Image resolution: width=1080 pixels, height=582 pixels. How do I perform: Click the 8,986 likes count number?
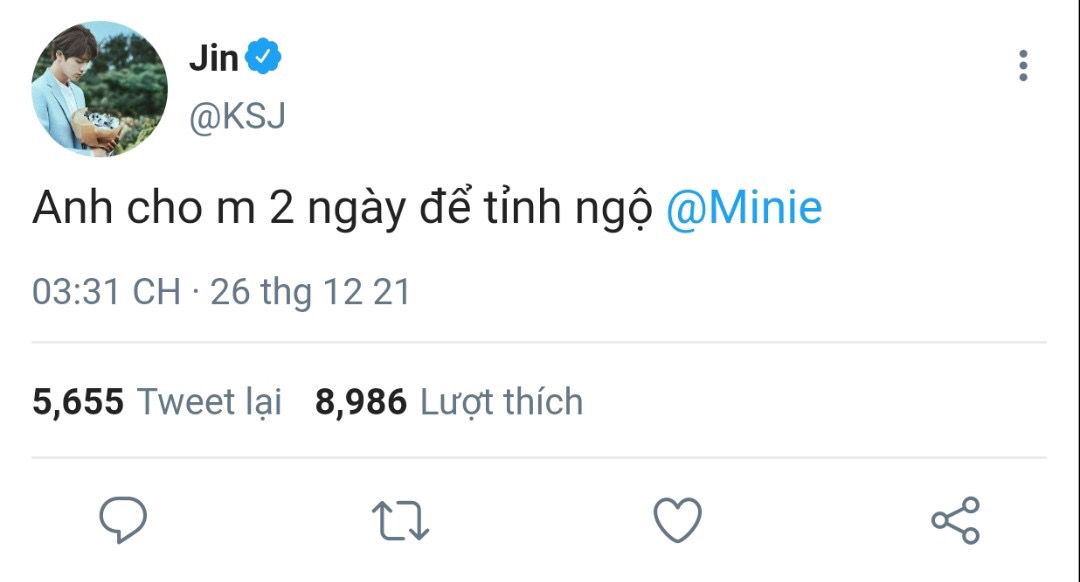click(361, 402)
